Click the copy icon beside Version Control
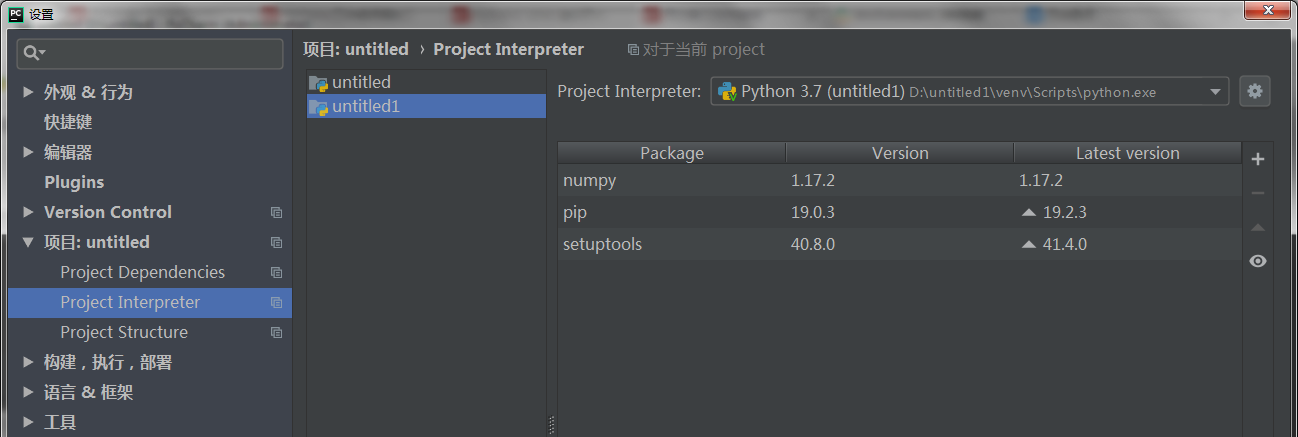The width and height of the screenshot is (1298, 437). (276, 212)
